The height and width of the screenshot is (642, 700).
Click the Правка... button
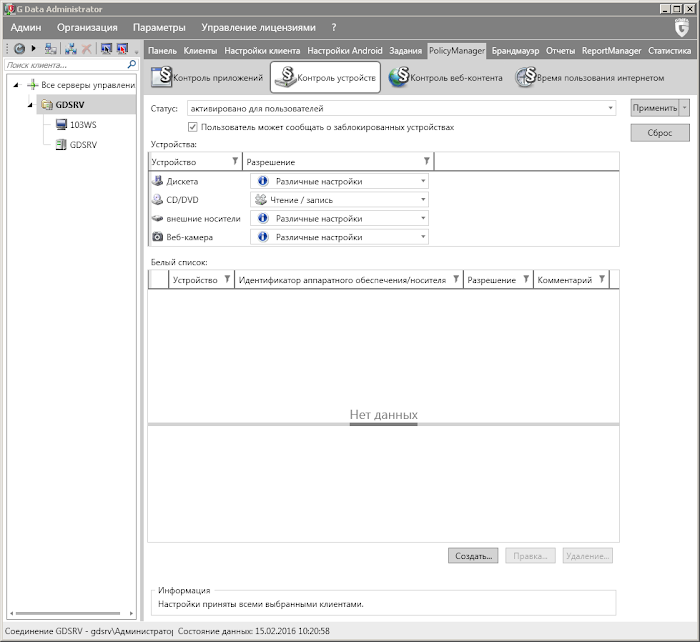[x=530, y=556]
